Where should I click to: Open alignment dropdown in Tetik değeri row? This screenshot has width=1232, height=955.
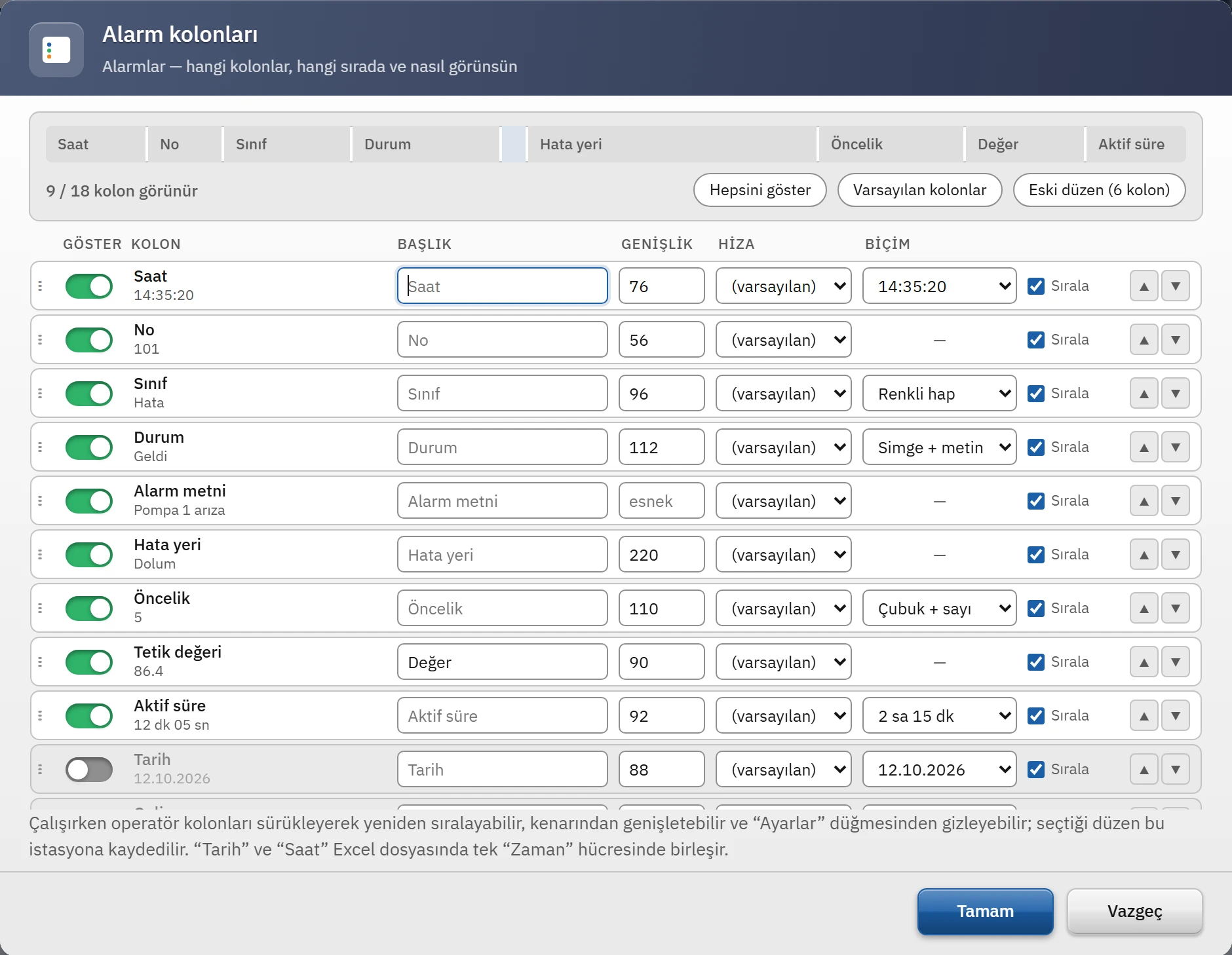point(783,662)
